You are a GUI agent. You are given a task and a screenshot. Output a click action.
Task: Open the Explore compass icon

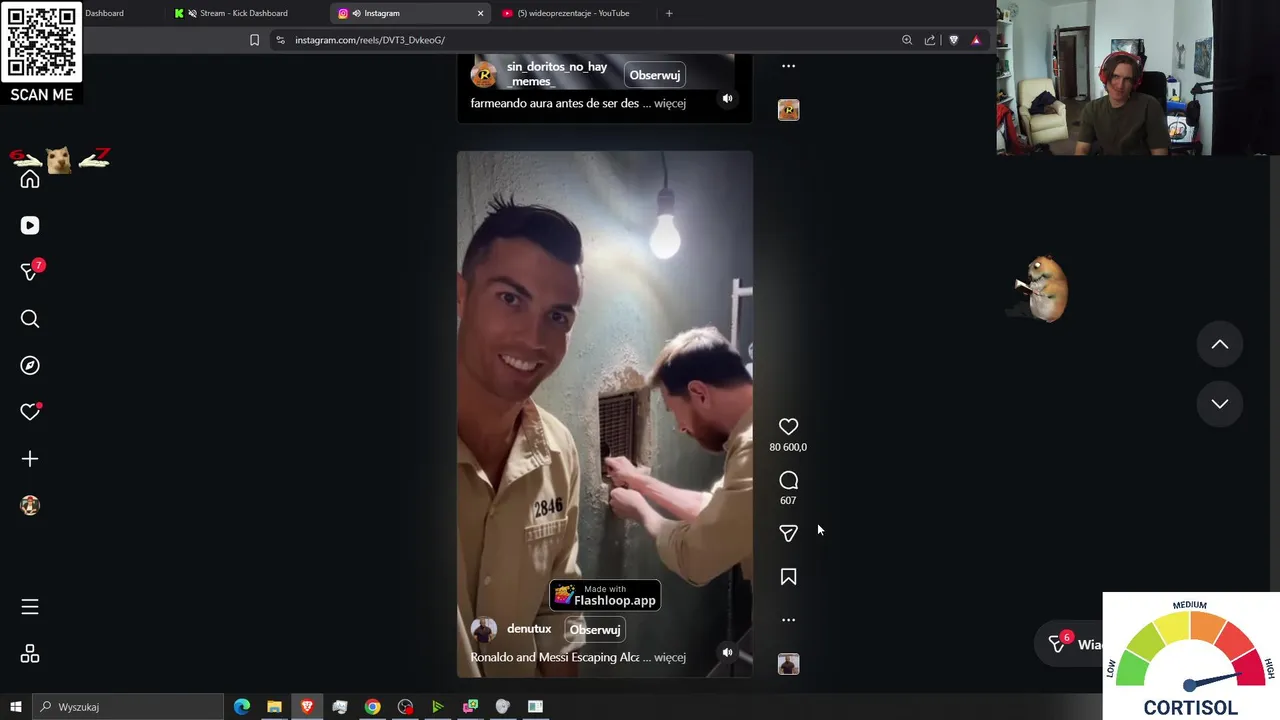coord(30,365)
